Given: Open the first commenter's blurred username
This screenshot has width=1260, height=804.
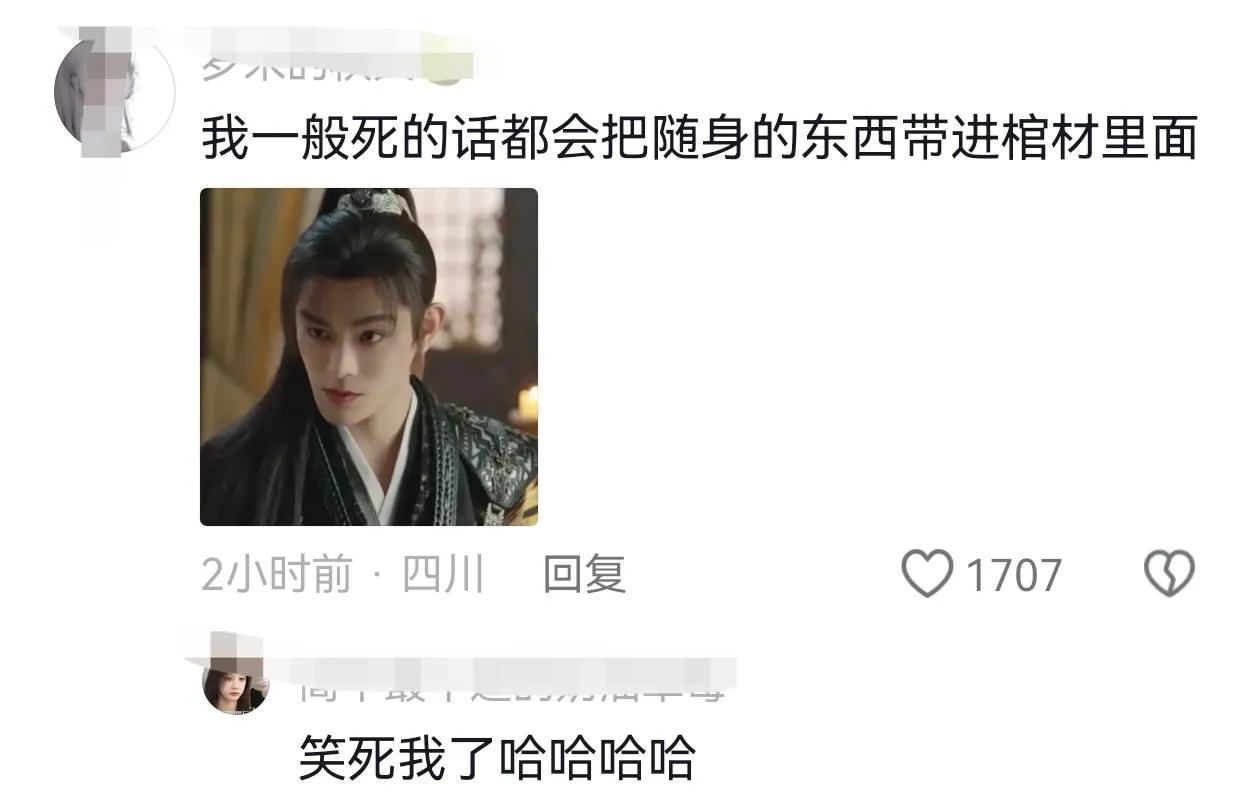Looking at the screenshot, I should tap(330, 66).
